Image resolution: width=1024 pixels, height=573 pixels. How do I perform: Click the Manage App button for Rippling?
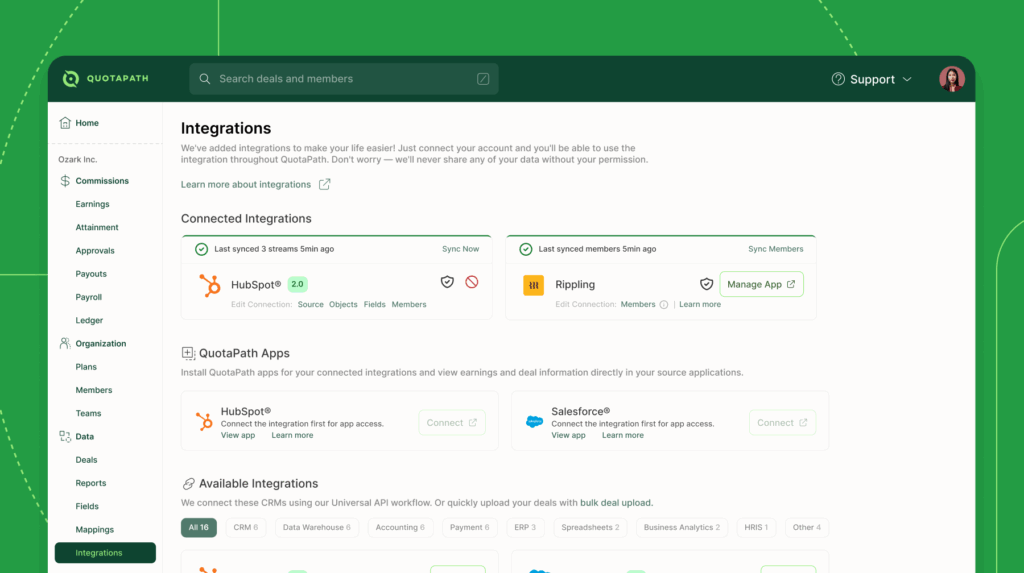point(761,284)
